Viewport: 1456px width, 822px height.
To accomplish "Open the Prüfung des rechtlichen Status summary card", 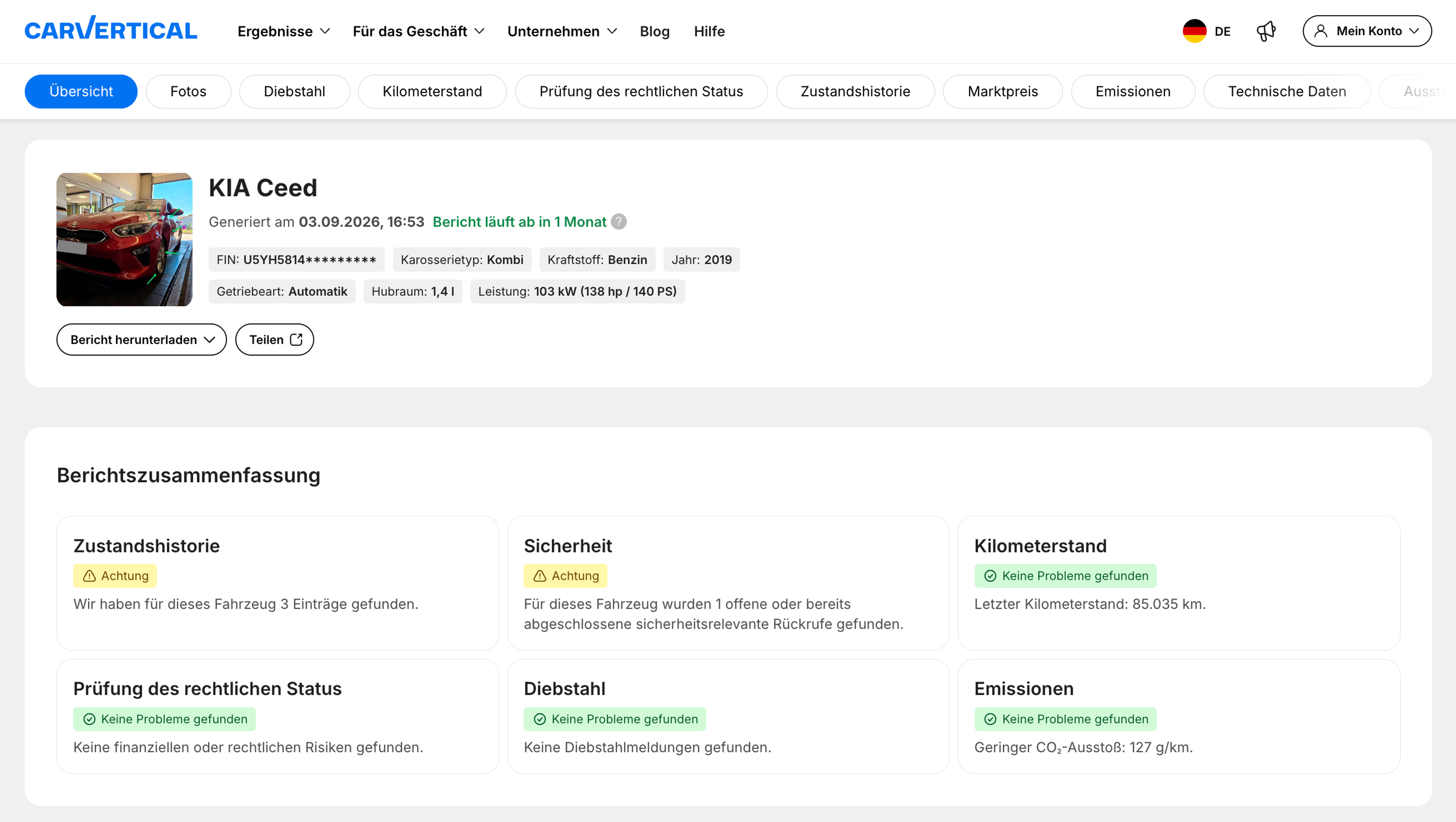I will [x=278, y=716].
